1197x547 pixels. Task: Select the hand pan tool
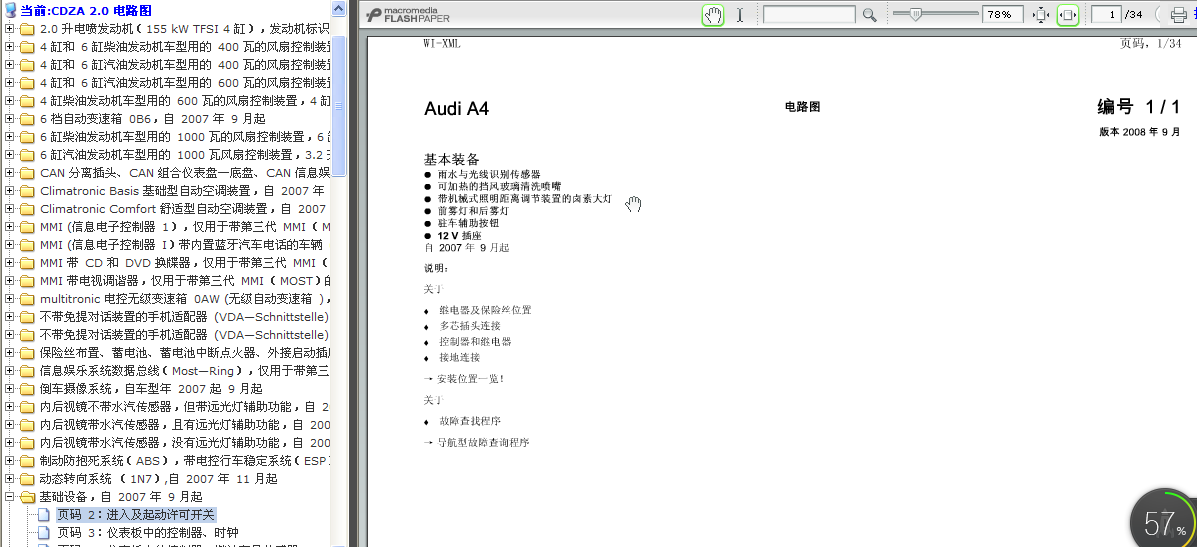click(713, 14)
